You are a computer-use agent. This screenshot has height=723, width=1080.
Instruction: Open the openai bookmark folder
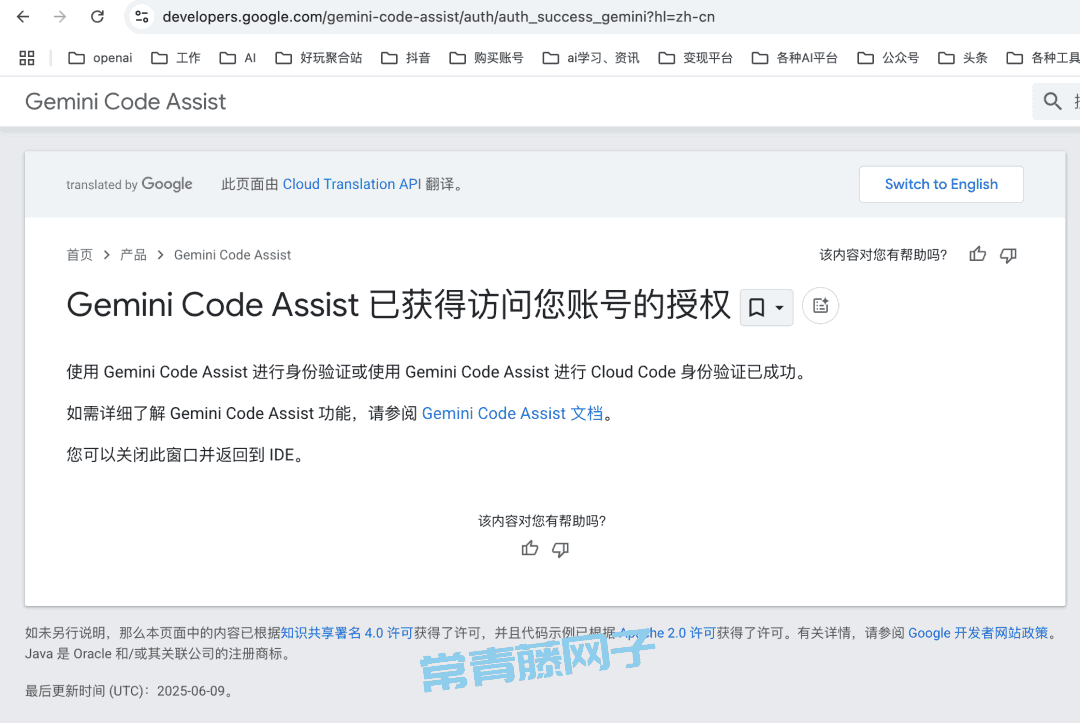[100, 58]
